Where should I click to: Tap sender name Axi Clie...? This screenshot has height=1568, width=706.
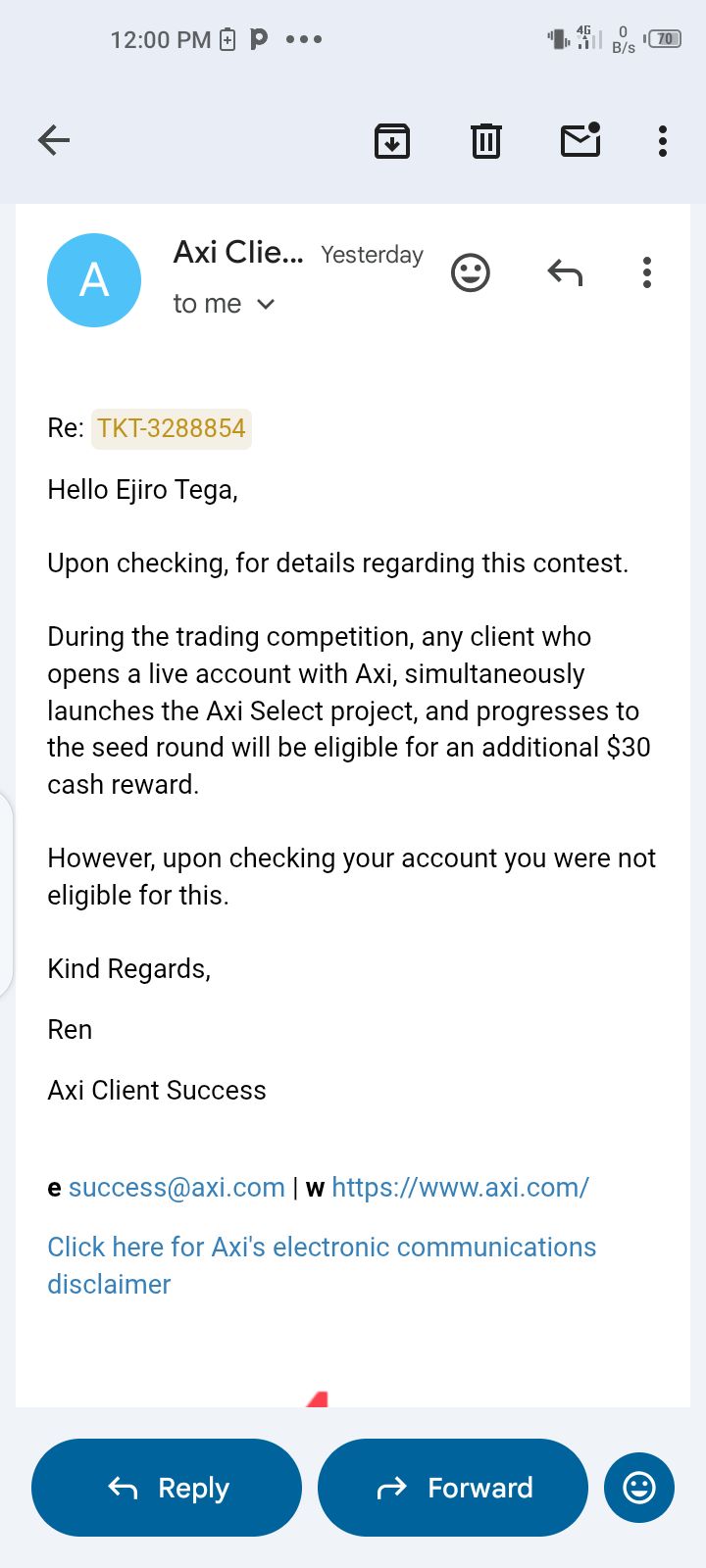[x=238, y=253]
